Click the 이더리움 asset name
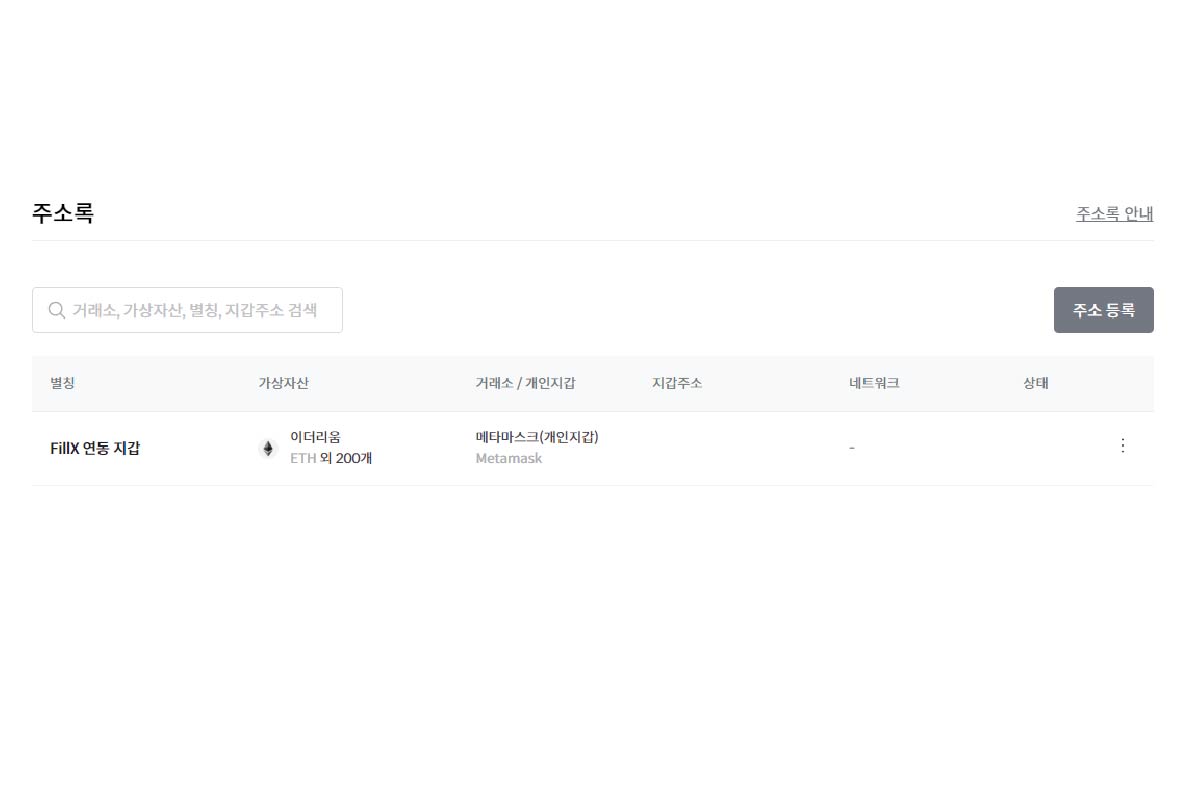The image size is (1200, 800). tap(315, 437)
